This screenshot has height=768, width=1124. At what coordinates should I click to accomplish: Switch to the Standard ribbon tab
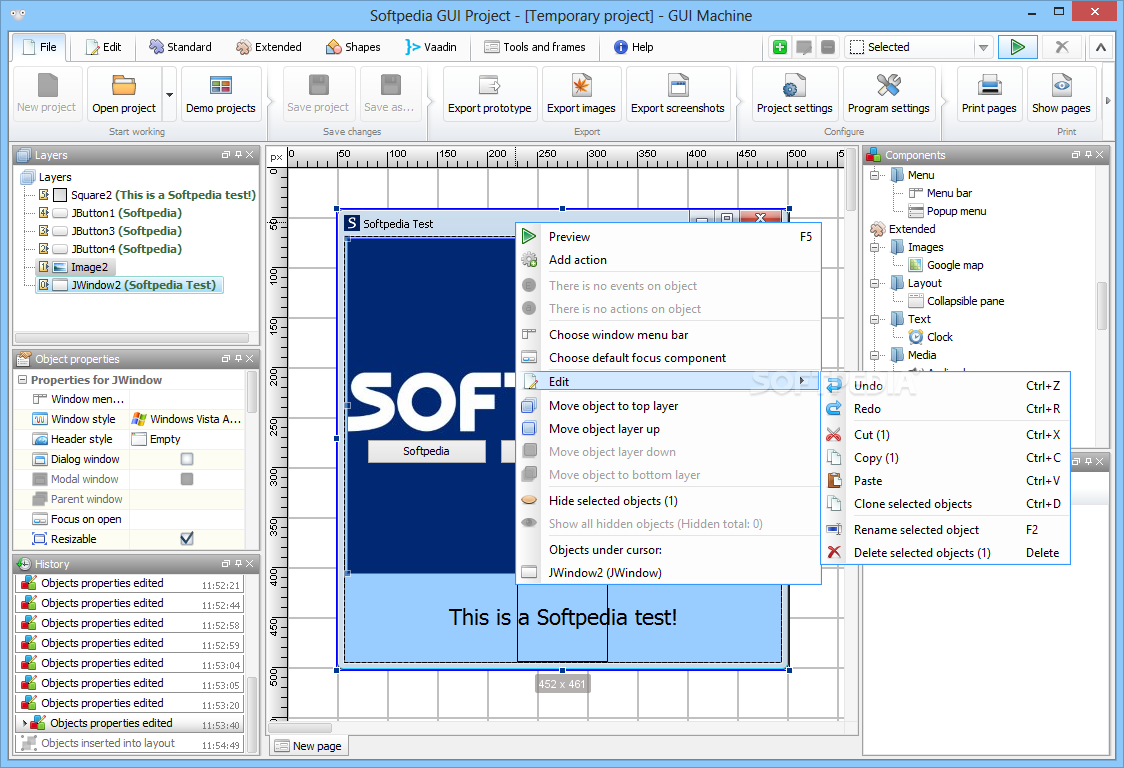point(181,47)
